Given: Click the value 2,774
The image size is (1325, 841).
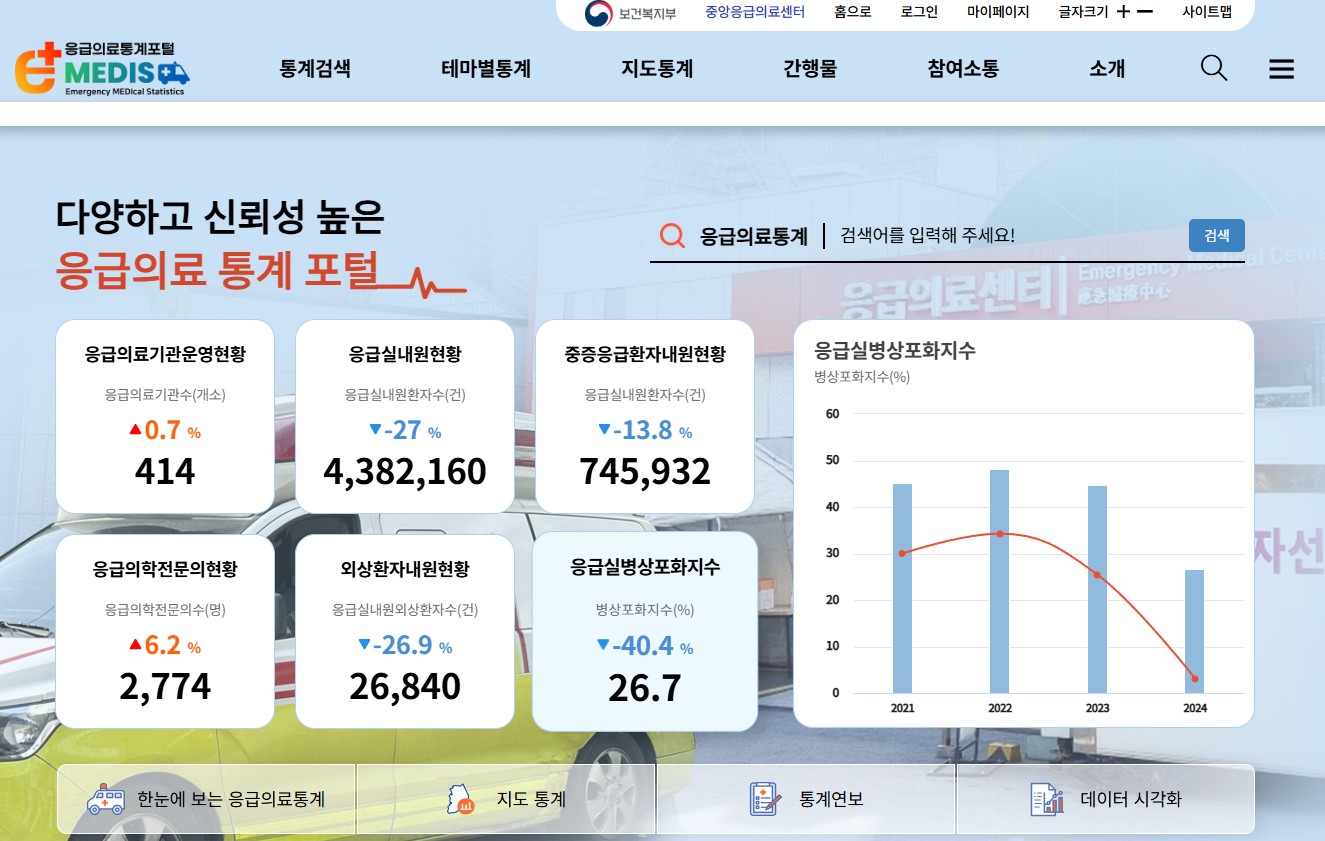Looking at the screenshot, I should (x=165, y=686).
